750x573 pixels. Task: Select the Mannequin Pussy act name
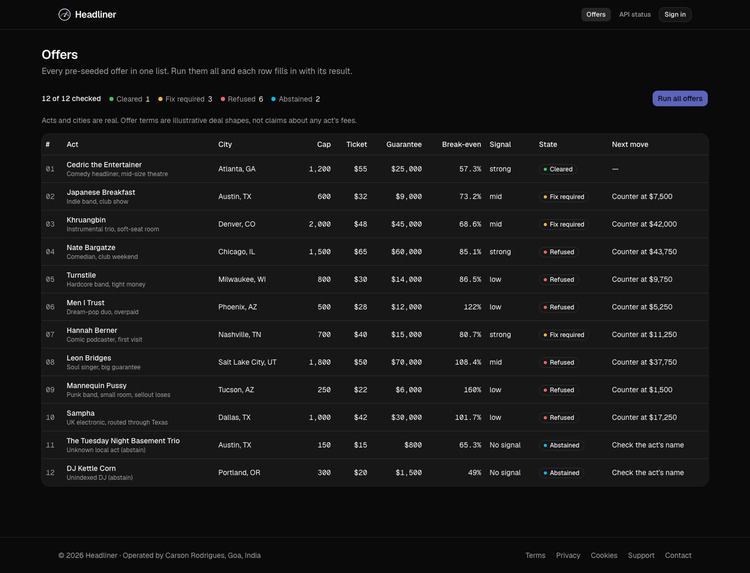[96, 386]
